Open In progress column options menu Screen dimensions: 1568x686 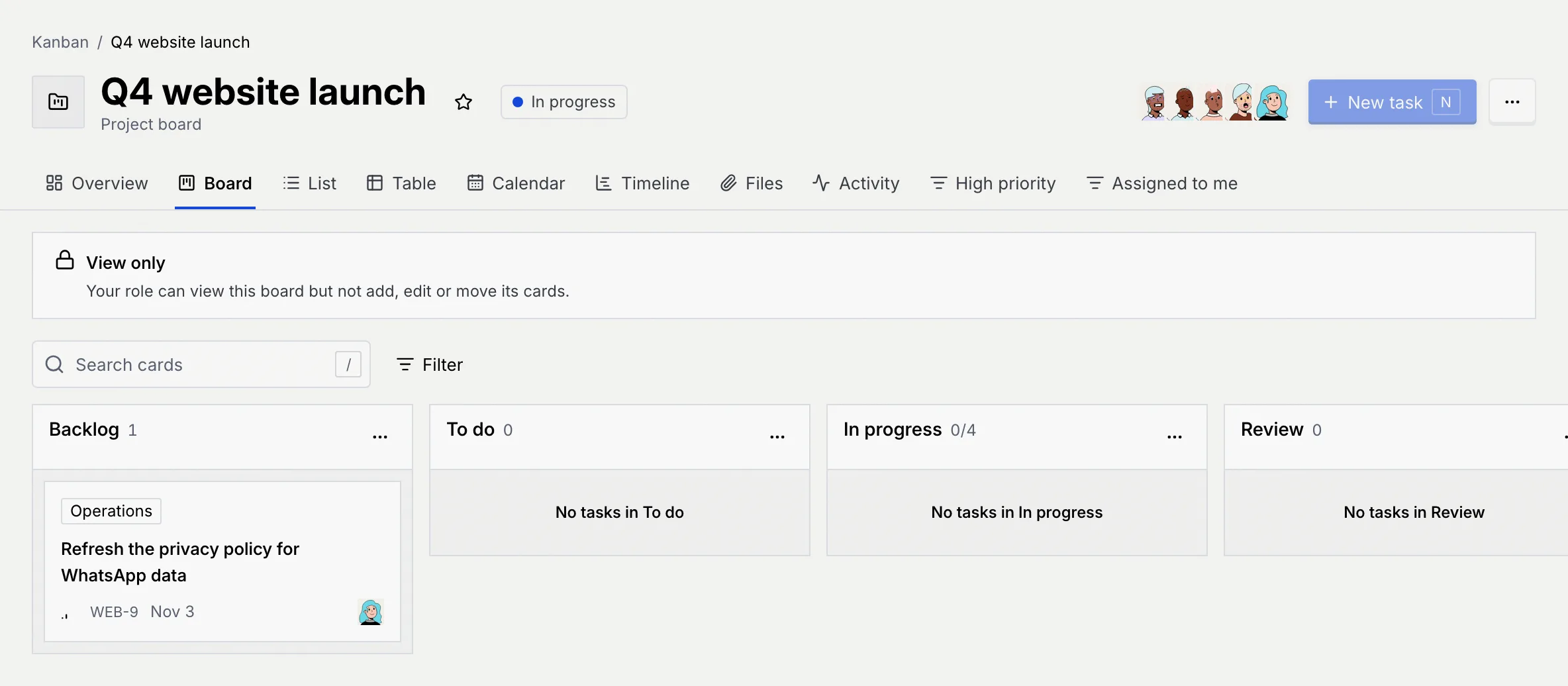[x=1175, y=436]
